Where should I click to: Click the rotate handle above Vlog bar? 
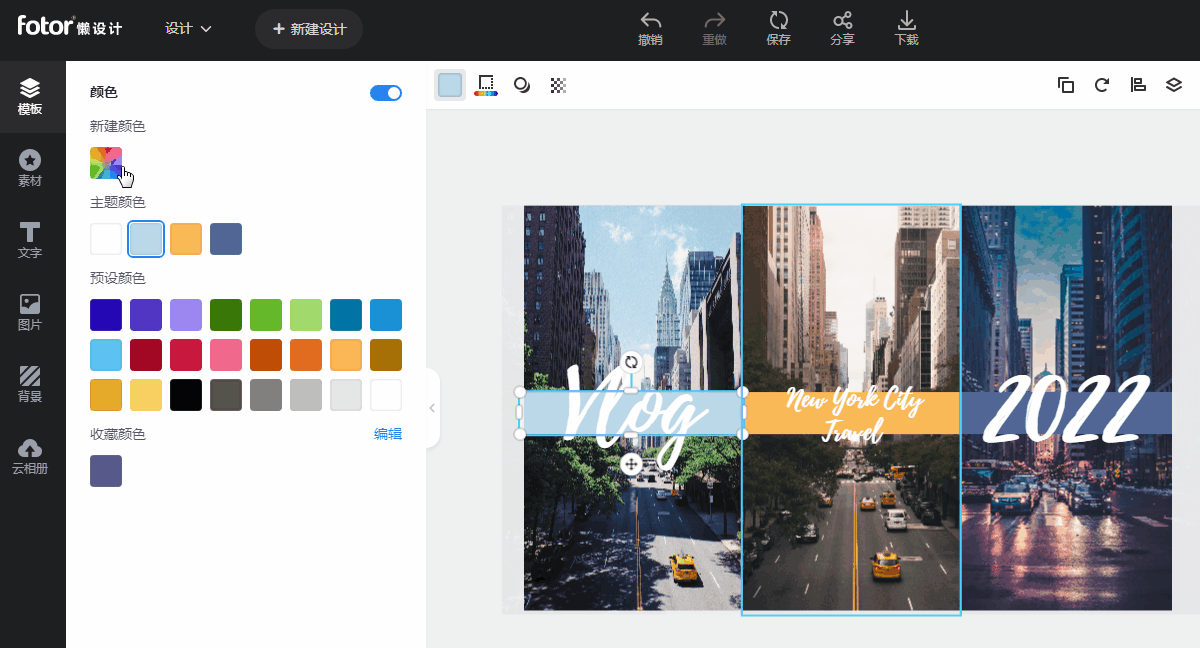(631, 362)
